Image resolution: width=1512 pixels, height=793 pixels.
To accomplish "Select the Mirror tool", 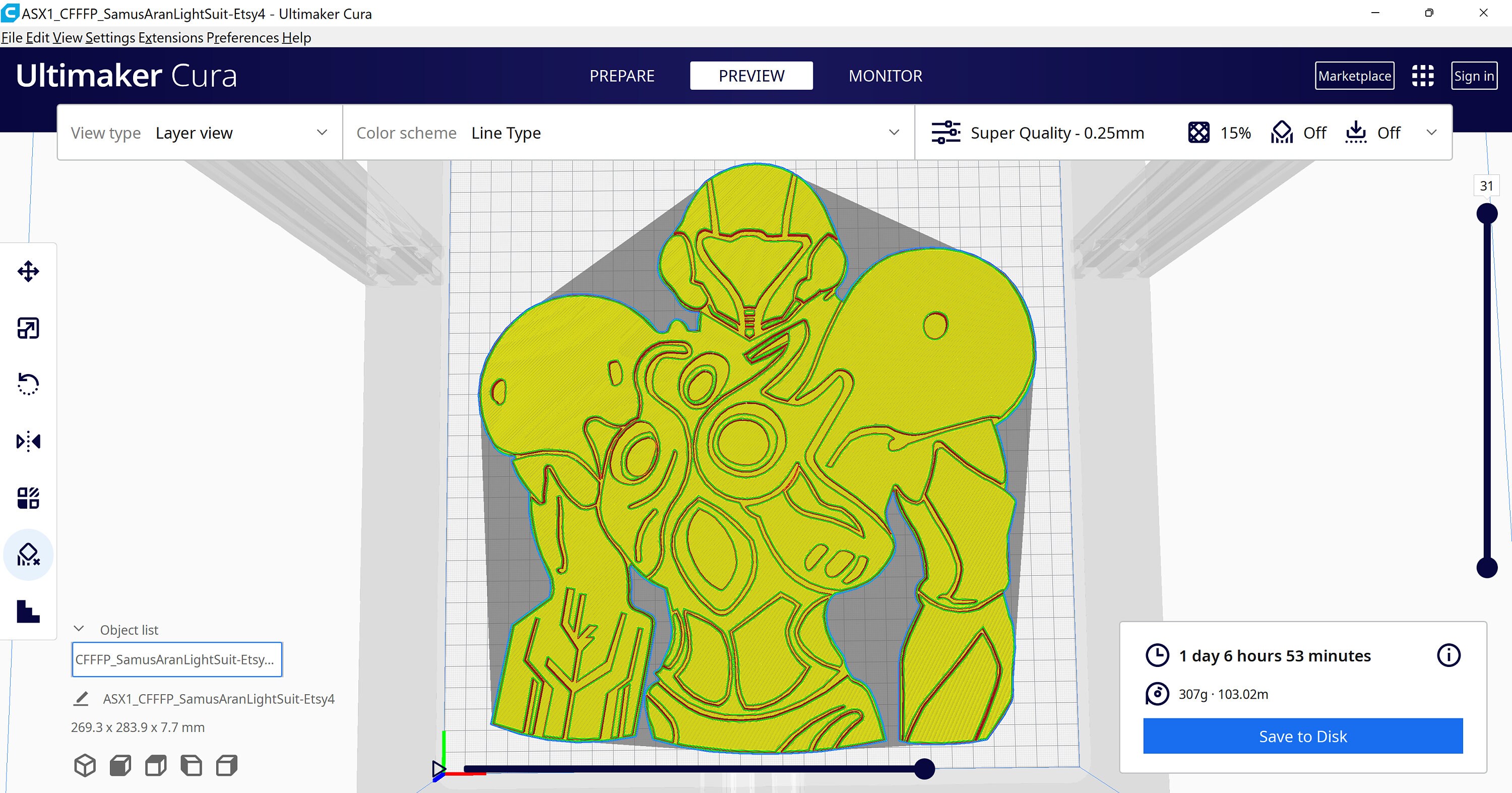I will click(28, 441).
